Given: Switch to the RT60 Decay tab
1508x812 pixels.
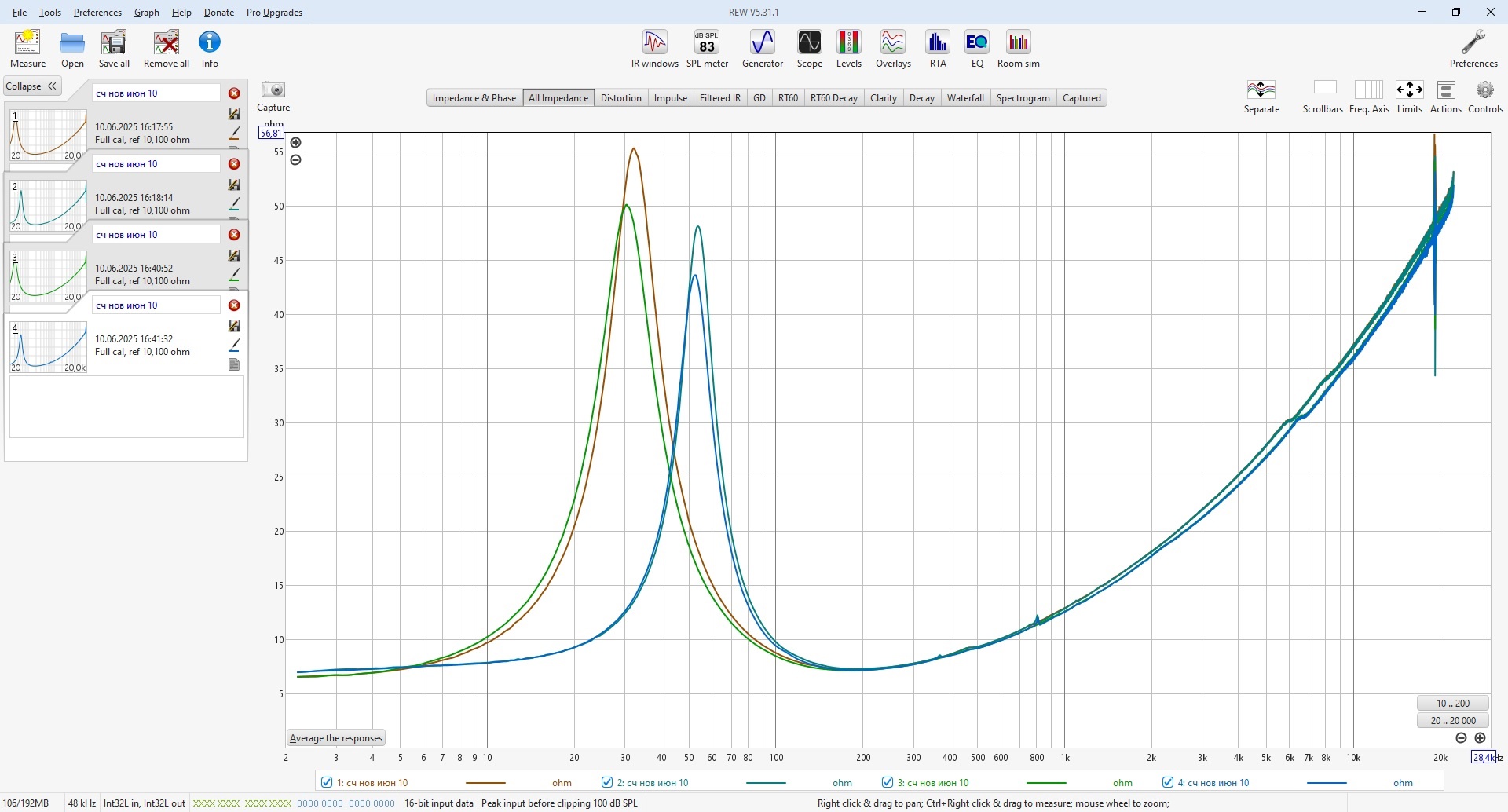Looking at the screenshot, I should tap(834, 98).
